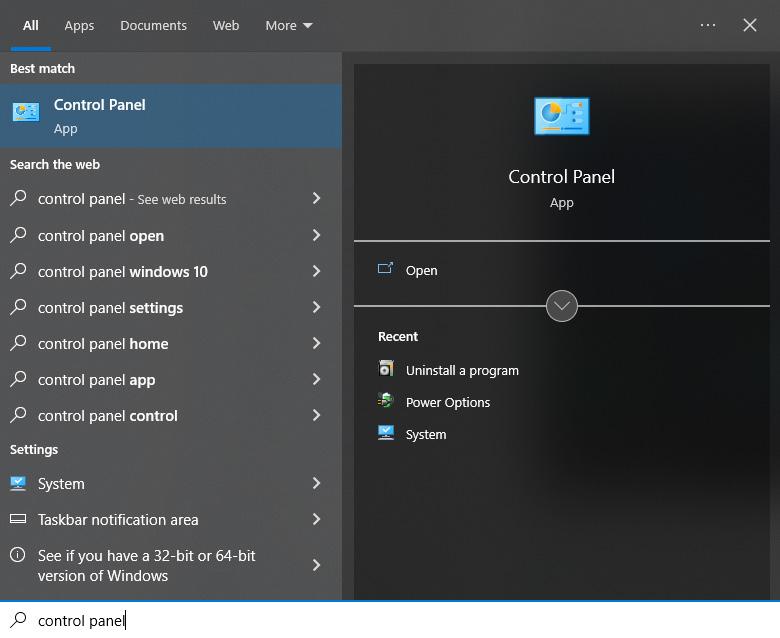This screenshot has height=638, width=780.
Task: Close the search panel with the X
Action: (750, 25)
